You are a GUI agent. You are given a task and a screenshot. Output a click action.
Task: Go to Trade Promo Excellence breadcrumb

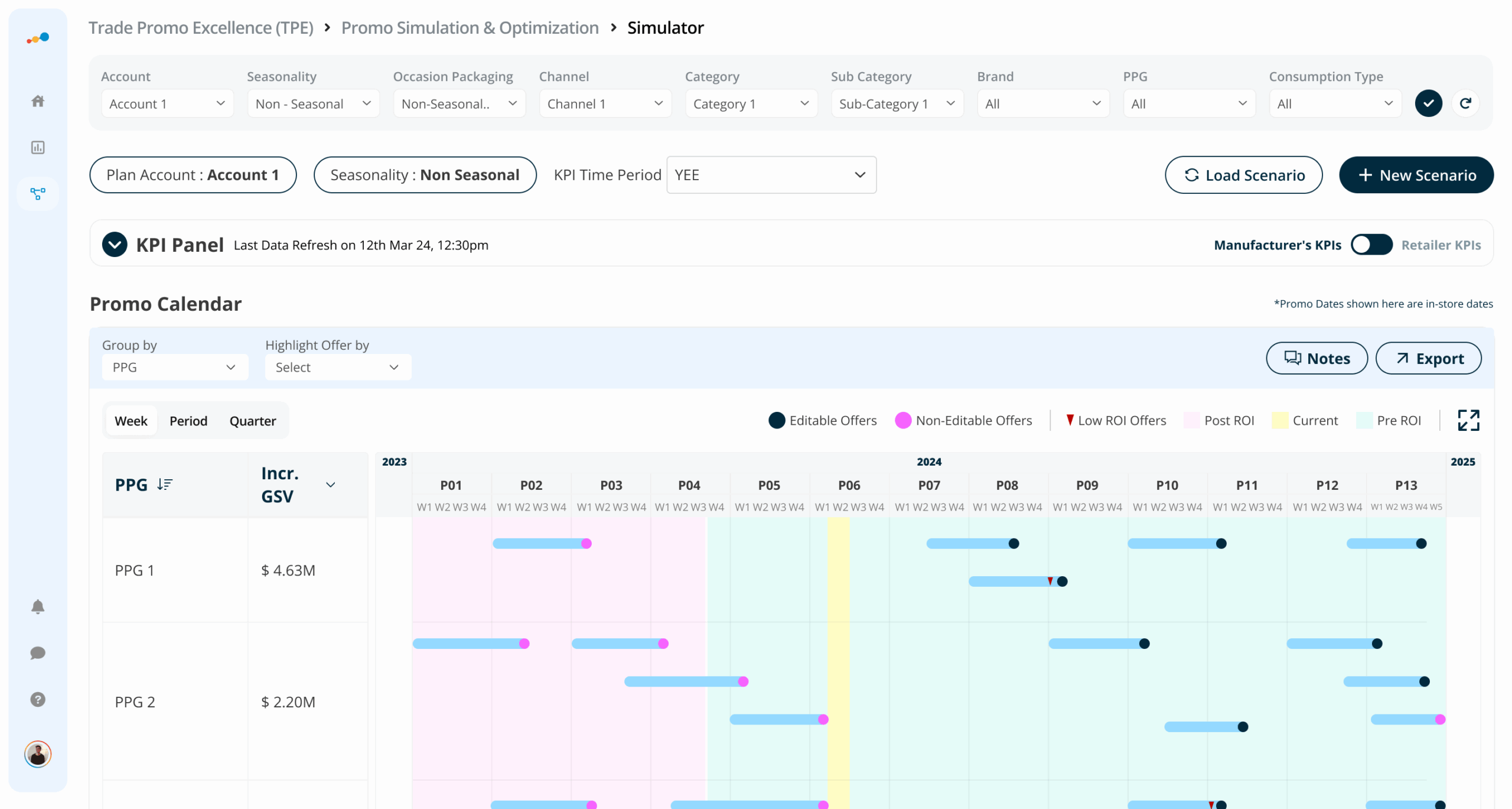pos(201,28)
